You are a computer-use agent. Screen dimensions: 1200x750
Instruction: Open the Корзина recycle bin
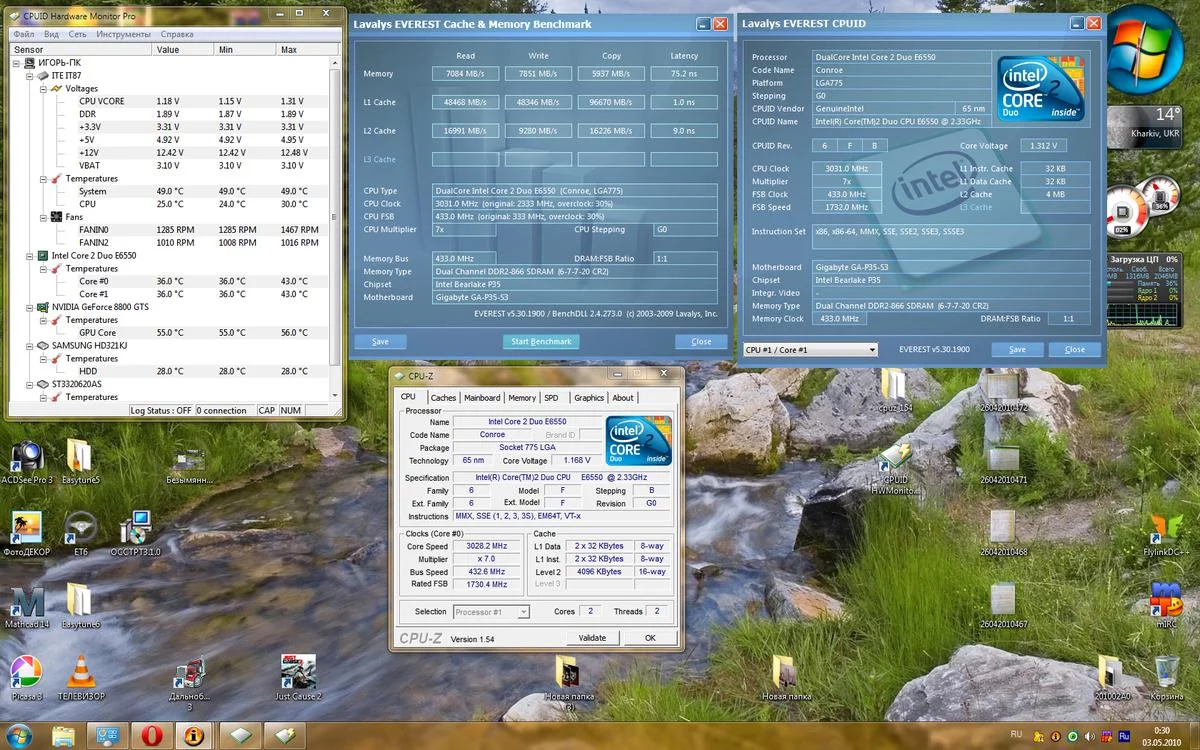1166,672
